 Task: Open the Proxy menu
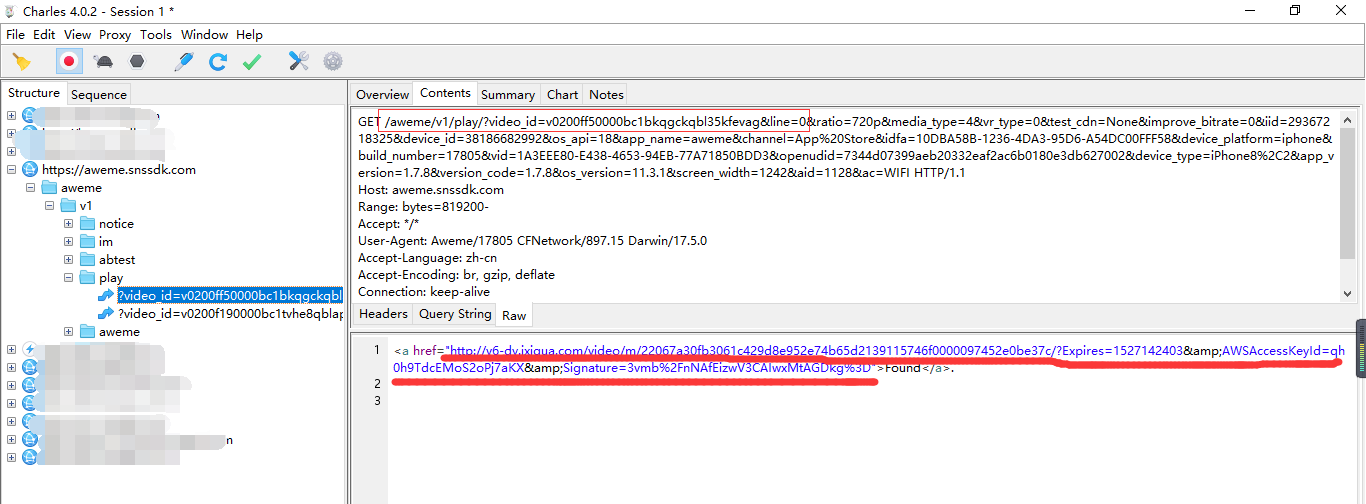click(115, 34)
